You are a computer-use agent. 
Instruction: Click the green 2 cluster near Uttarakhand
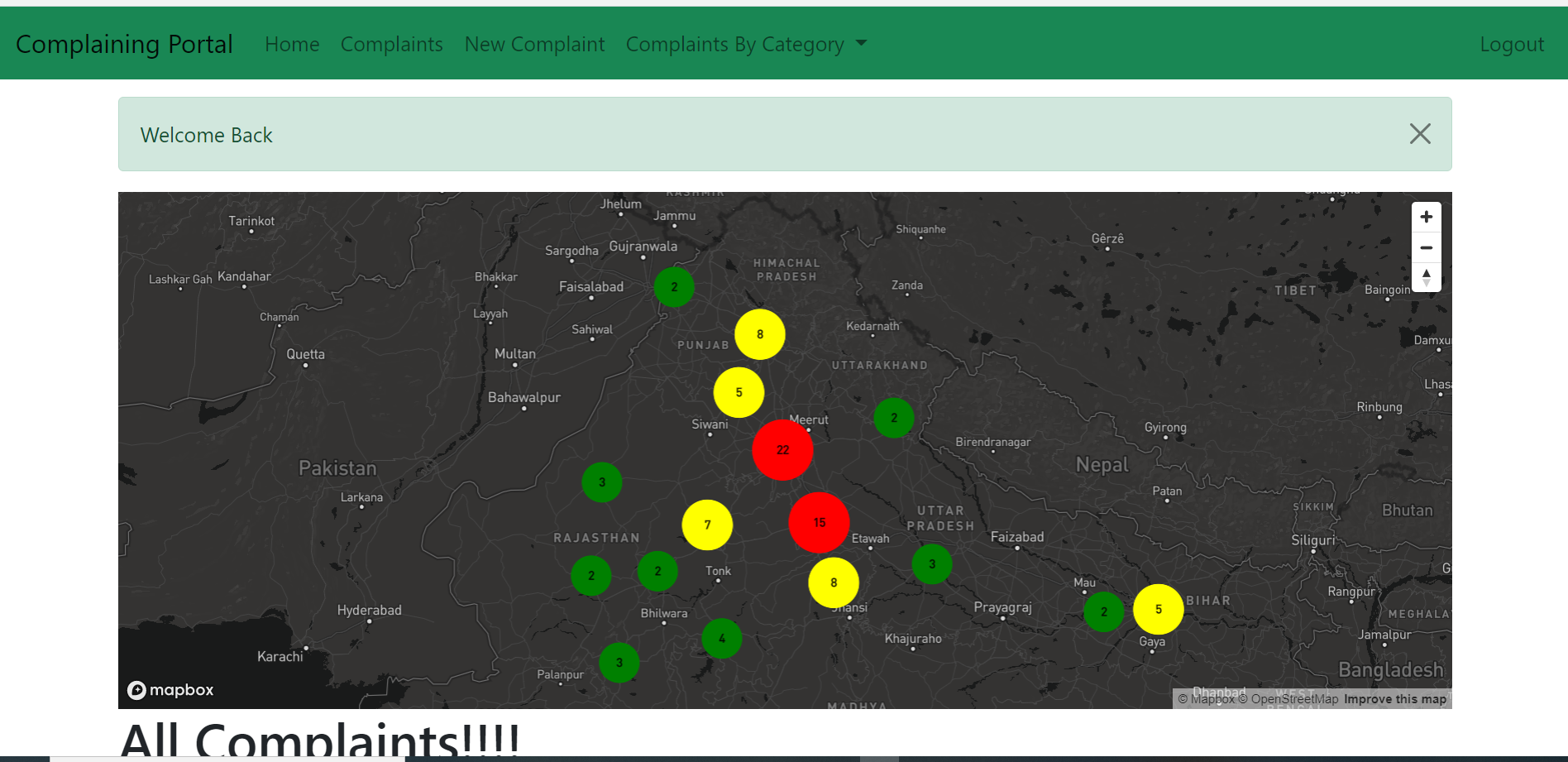(x=893, y=418)
